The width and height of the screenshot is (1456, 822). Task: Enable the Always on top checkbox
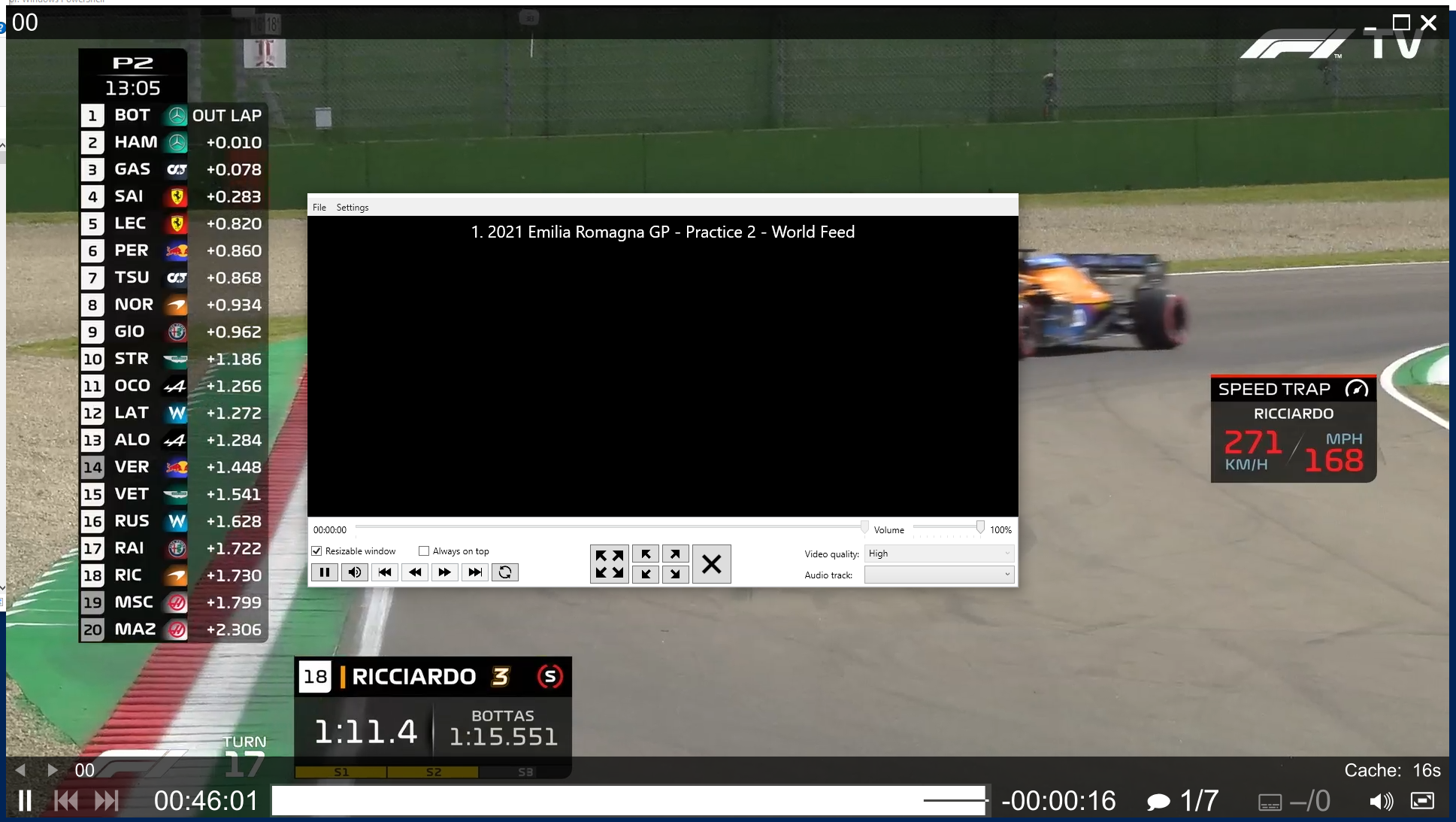tap(424, 551)
